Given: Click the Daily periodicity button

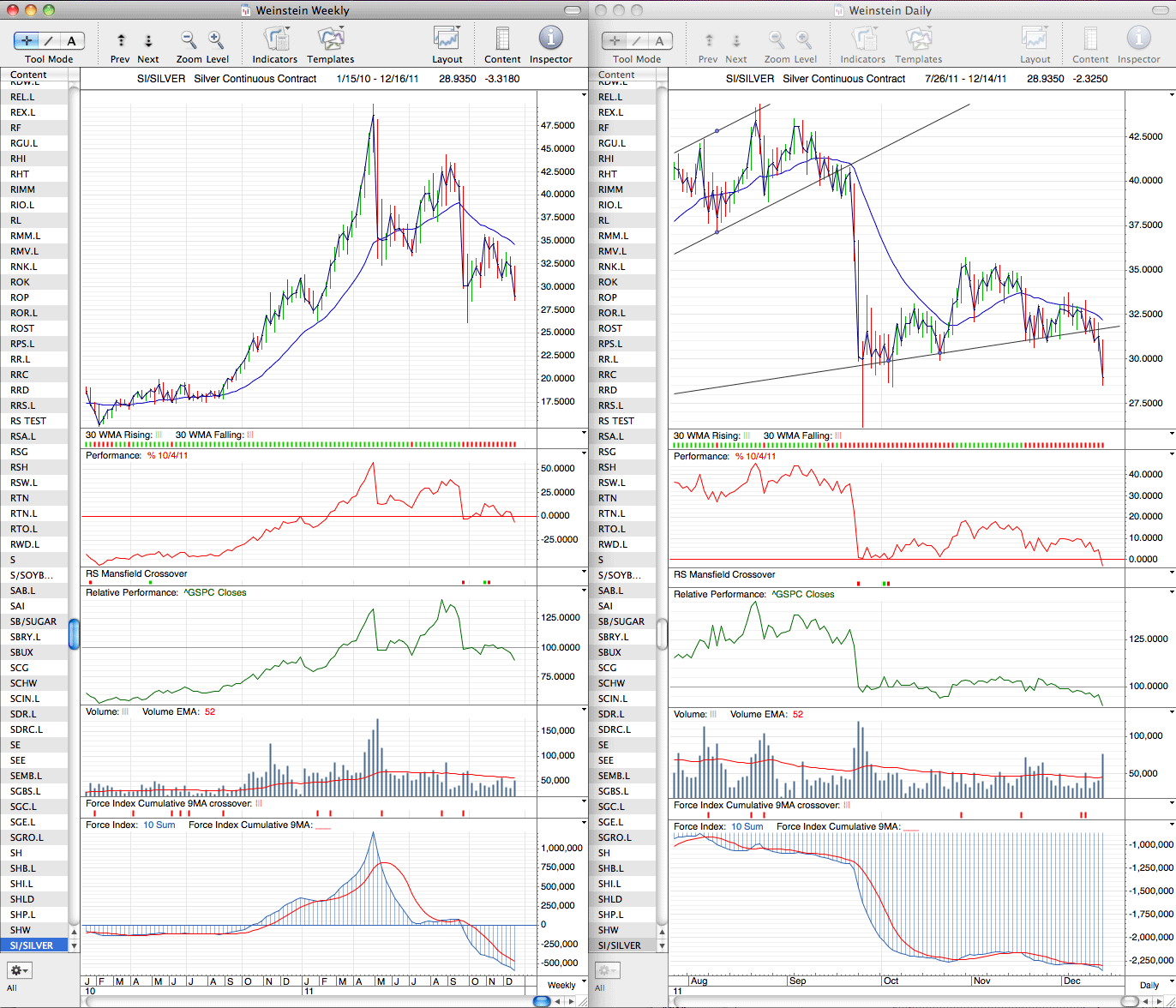Looking at the screenshot, I should pos(1149,985).
